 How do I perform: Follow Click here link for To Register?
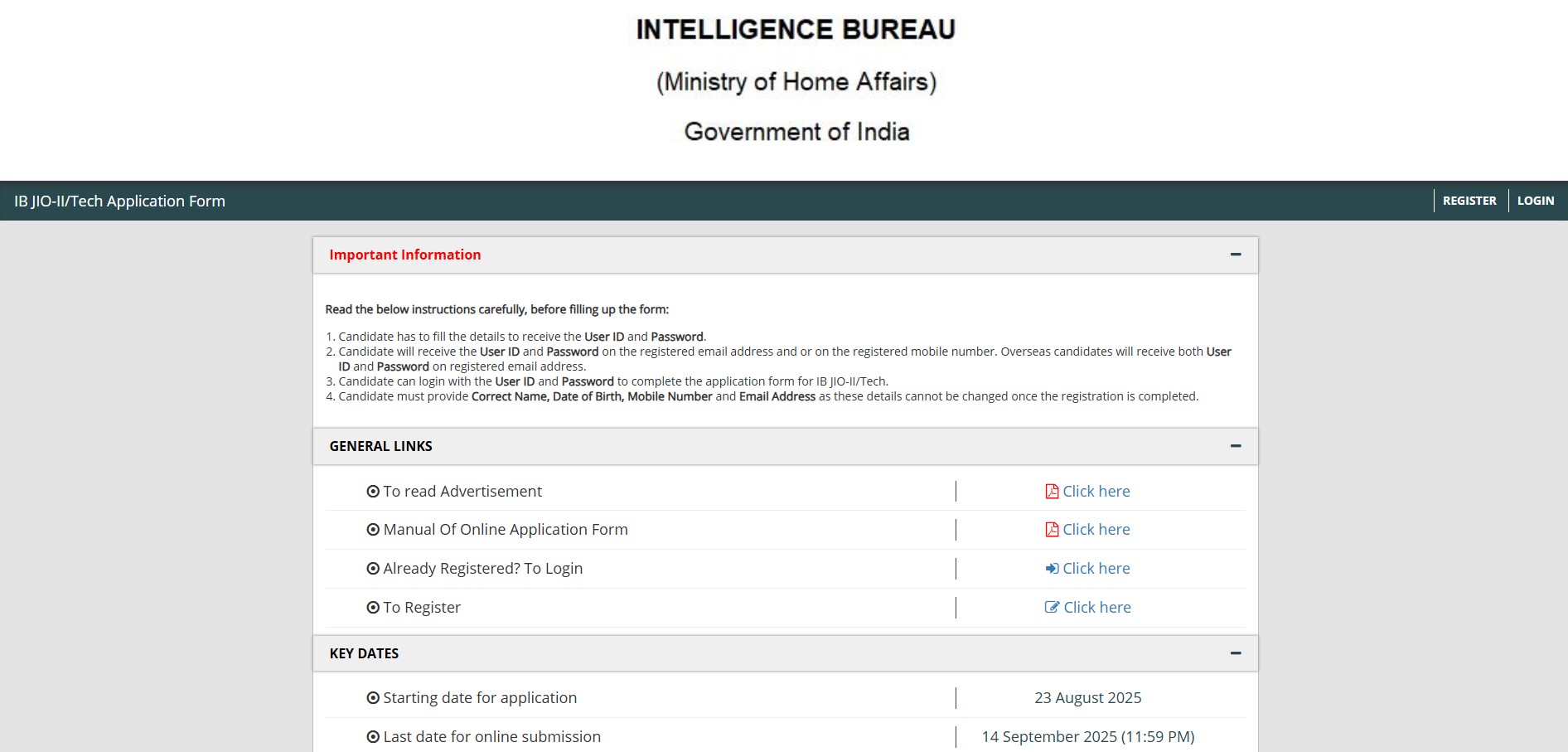click(x=1097, y=607)
